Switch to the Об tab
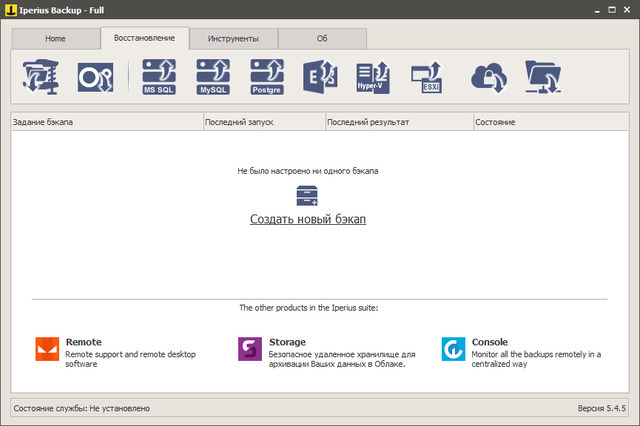The image size is (640, 426). pyautogui.click(x=322, y=39)
